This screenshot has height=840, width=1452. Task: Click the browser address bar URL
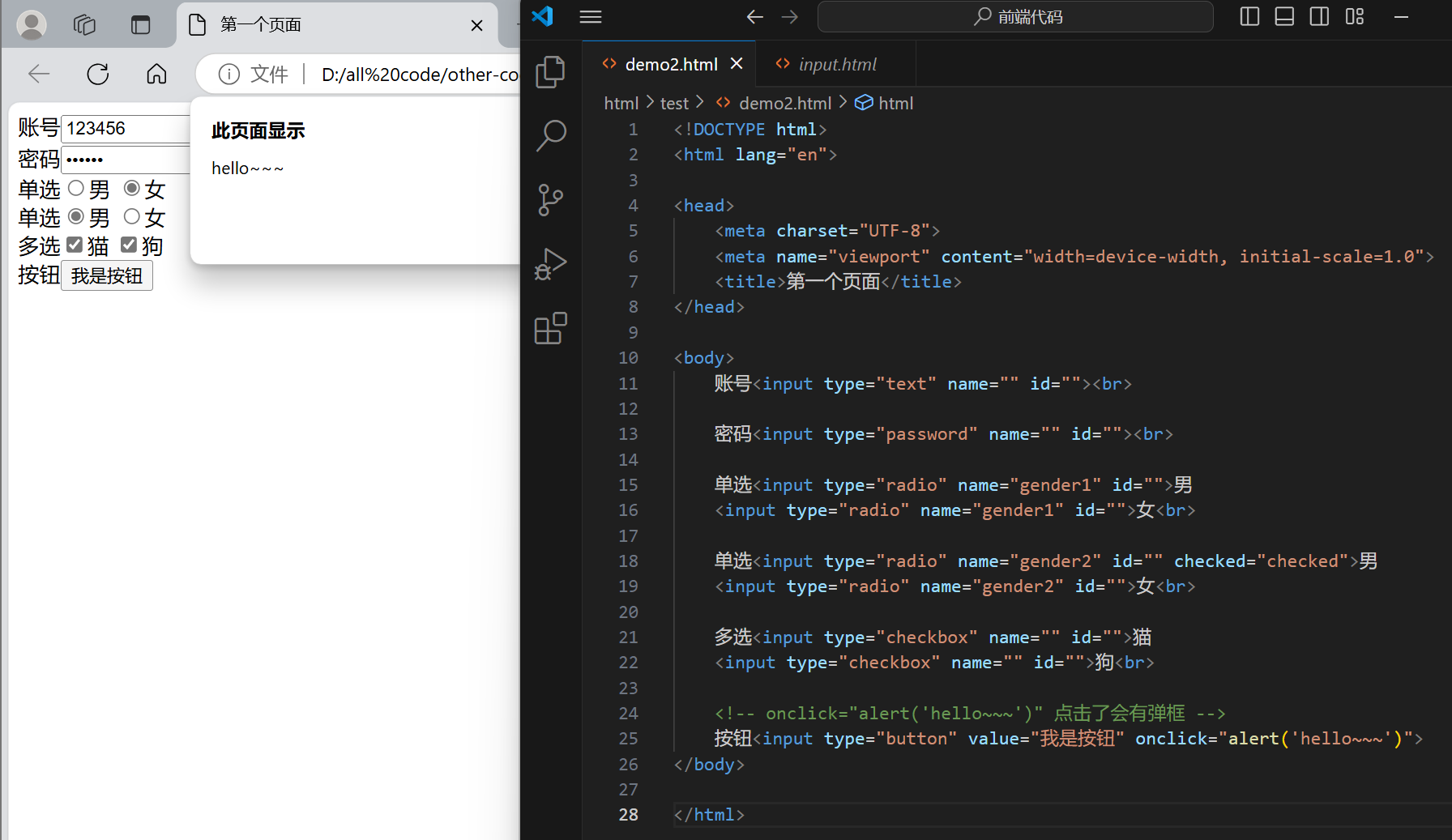[420, 75]
